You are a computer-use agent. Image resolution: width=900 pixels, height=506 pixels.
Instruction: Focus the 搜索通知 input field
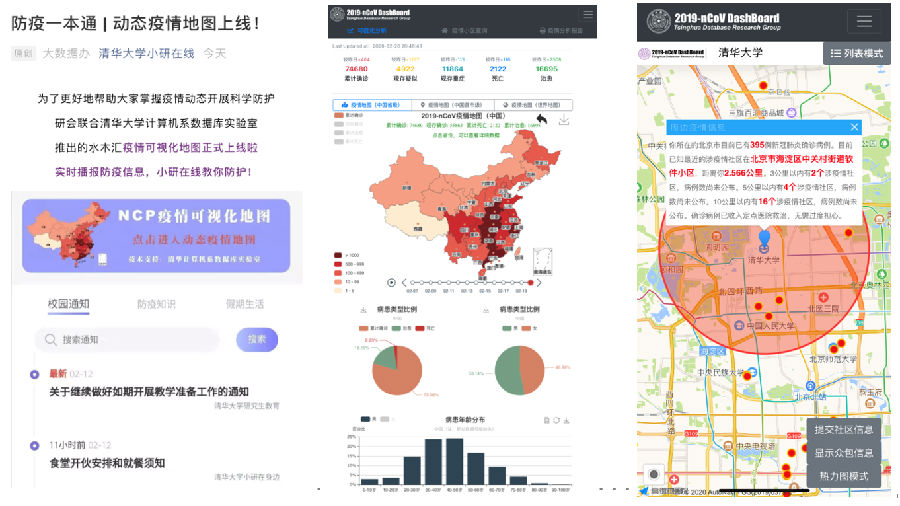[x=127, y=340]
